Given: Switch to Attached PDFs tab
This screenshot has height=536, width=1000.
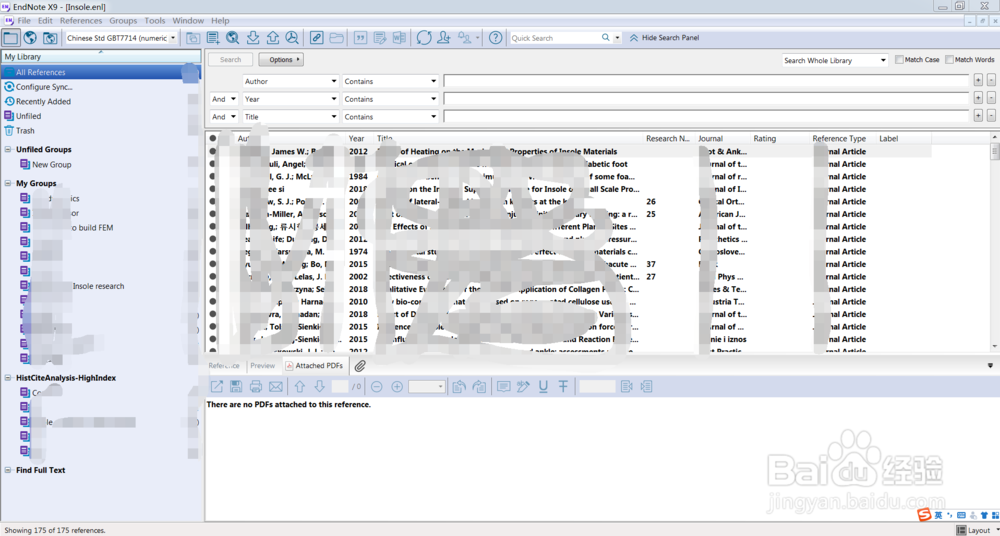Looking at the screenshot, I should [314, 366].
